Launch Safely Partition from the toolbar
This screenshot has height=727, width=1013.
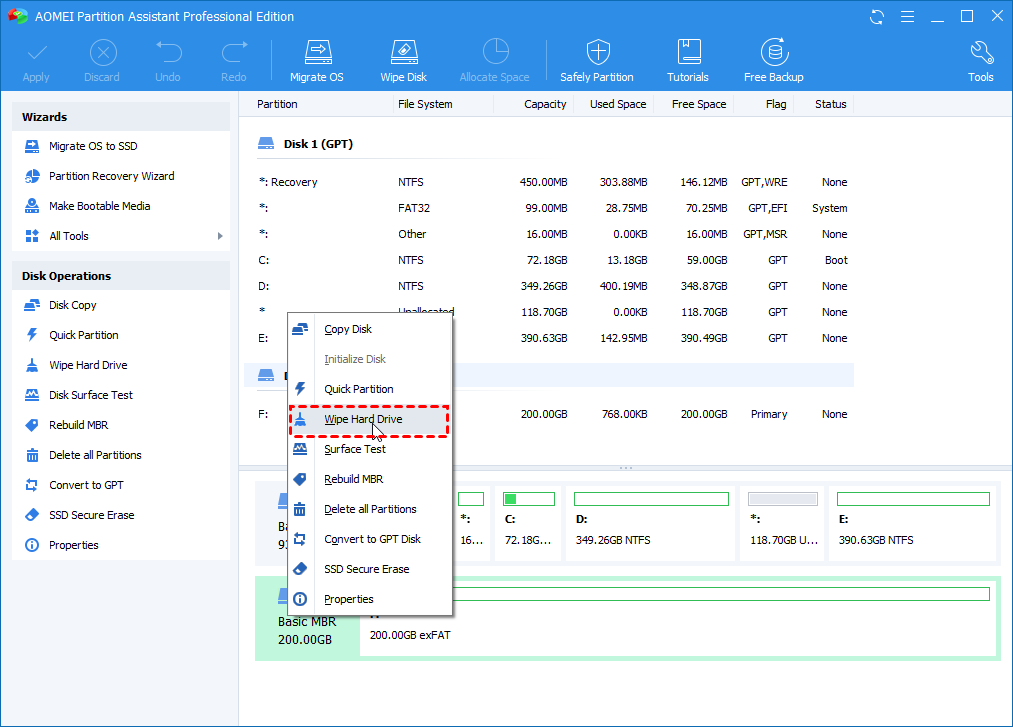click(x=597, y=60)
